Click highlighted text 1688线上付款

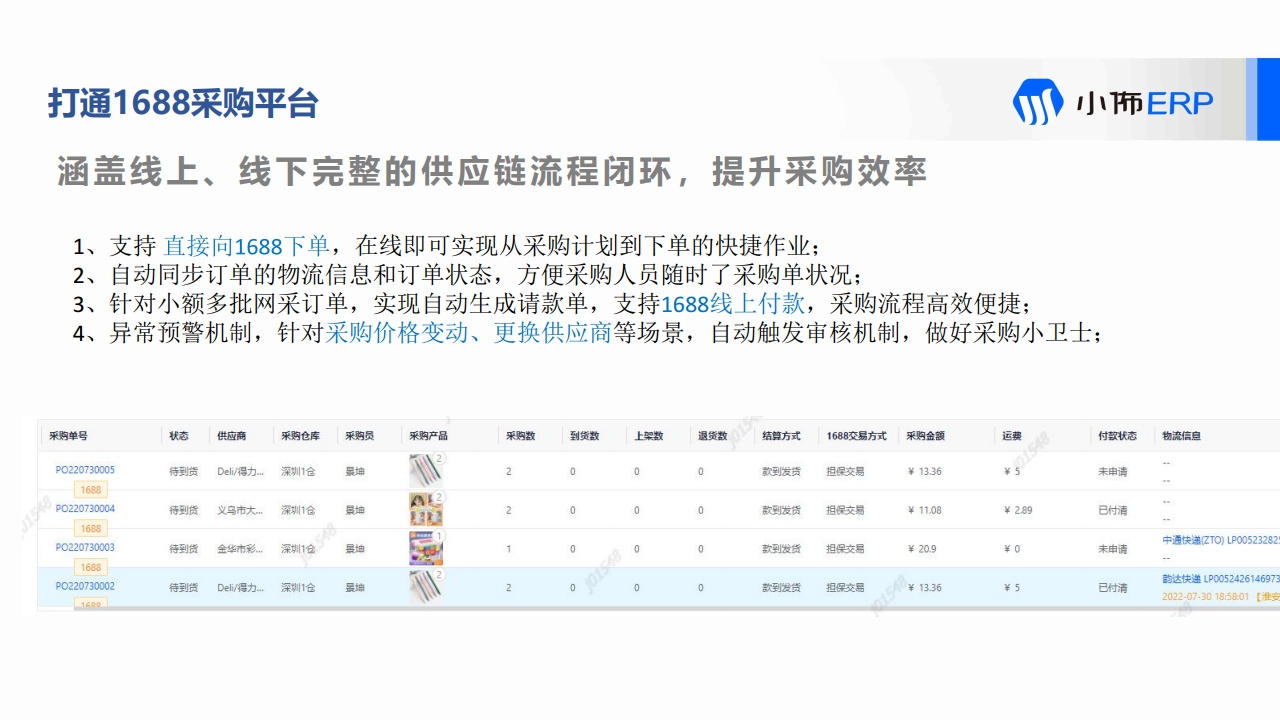(x=732, y=304)
